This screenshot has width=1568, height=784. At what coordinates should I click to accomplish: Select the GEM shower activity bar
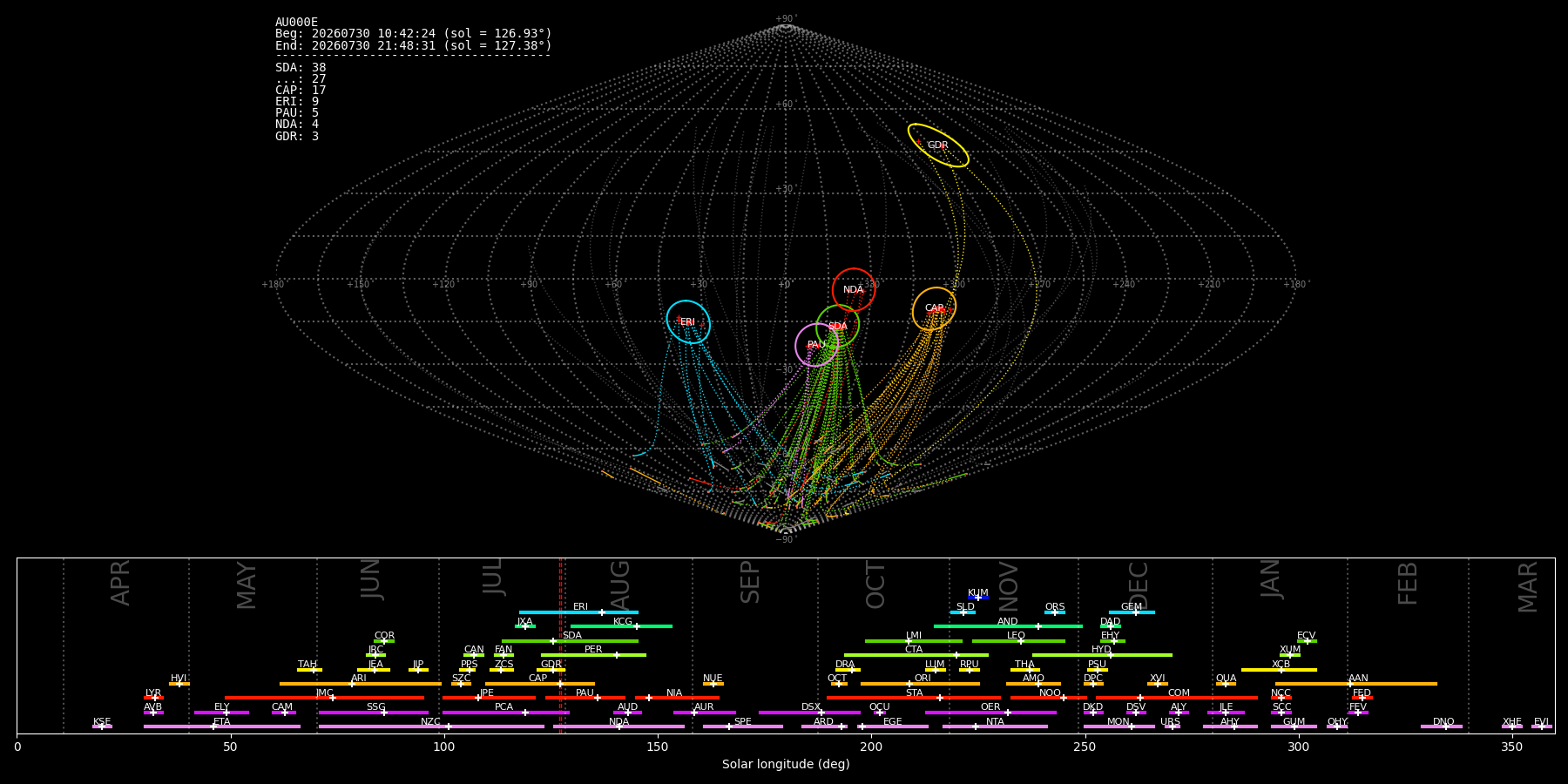tap(1132, 612)
